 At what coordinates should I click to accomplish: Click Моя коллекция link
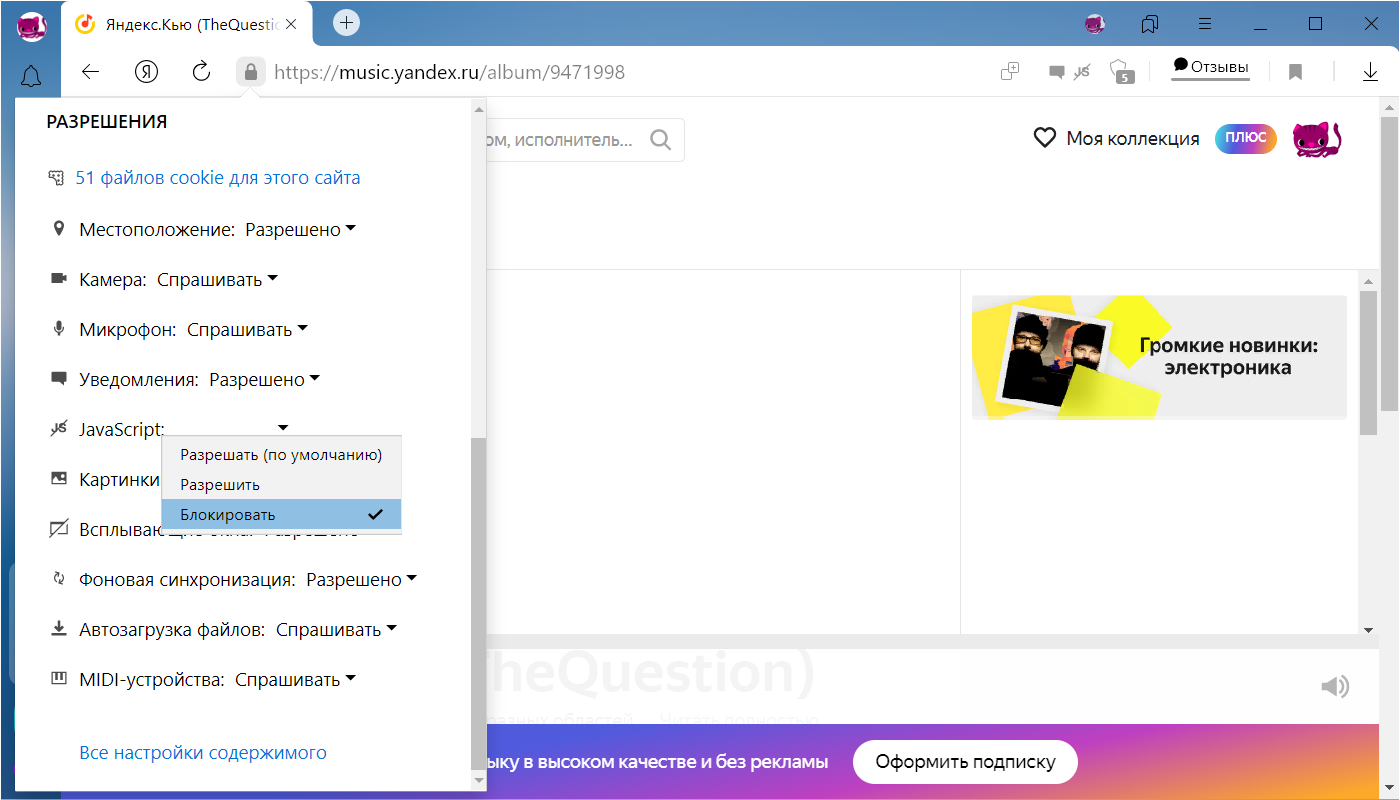[x=1132, y=139]
